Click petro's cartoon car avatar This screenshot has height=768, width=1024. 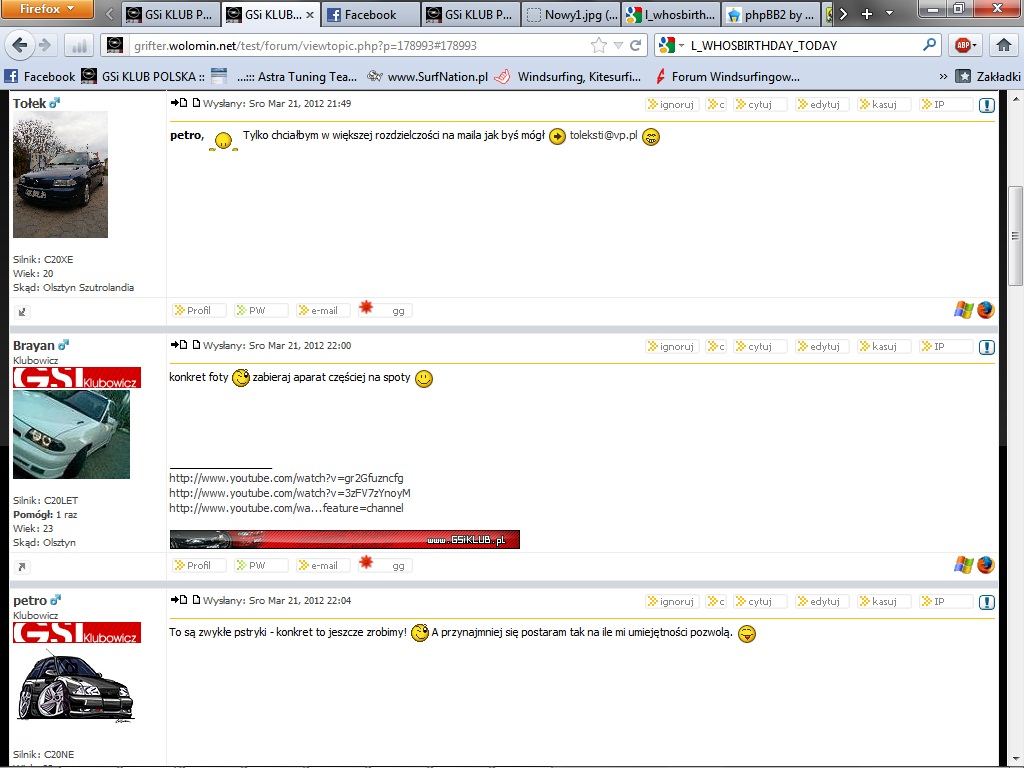75,686
